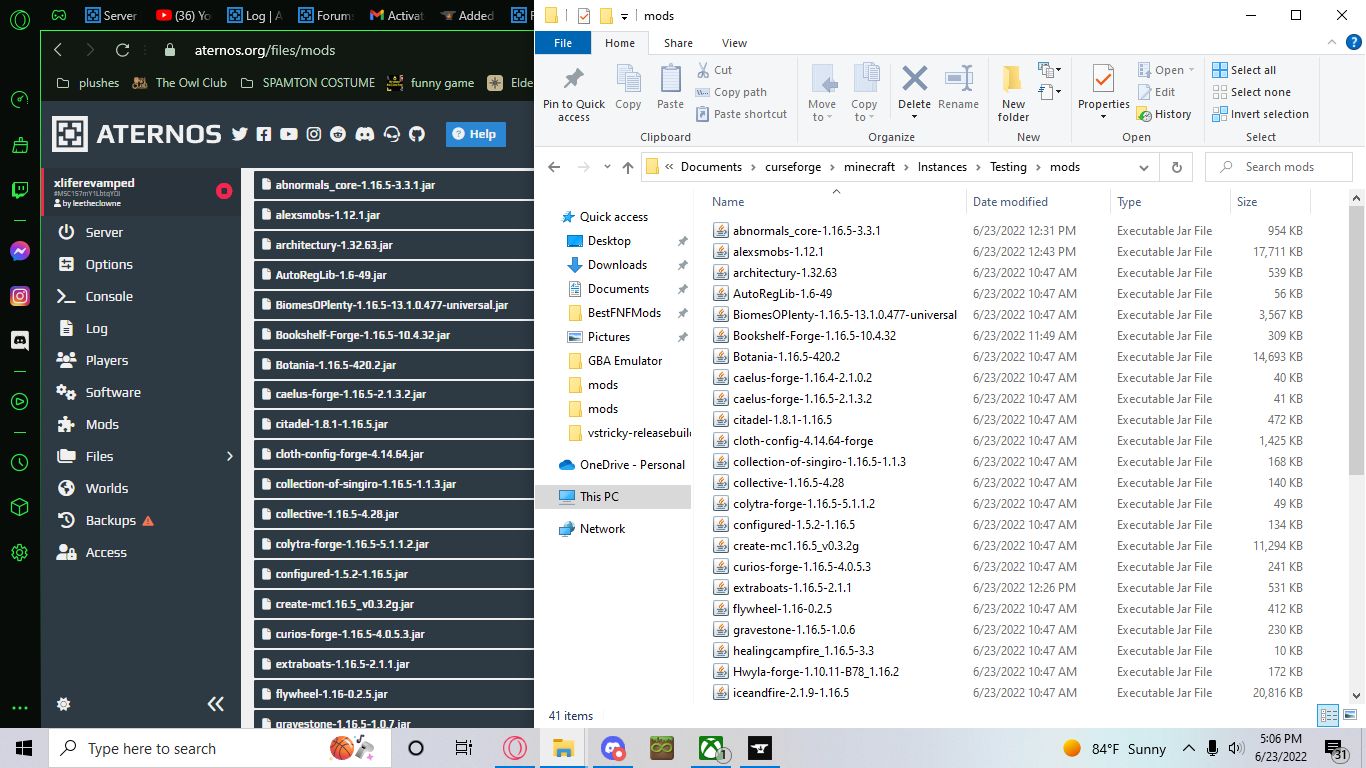
Task: Open Backups in Aternos sidebar
Action: (x=111, y=520)
